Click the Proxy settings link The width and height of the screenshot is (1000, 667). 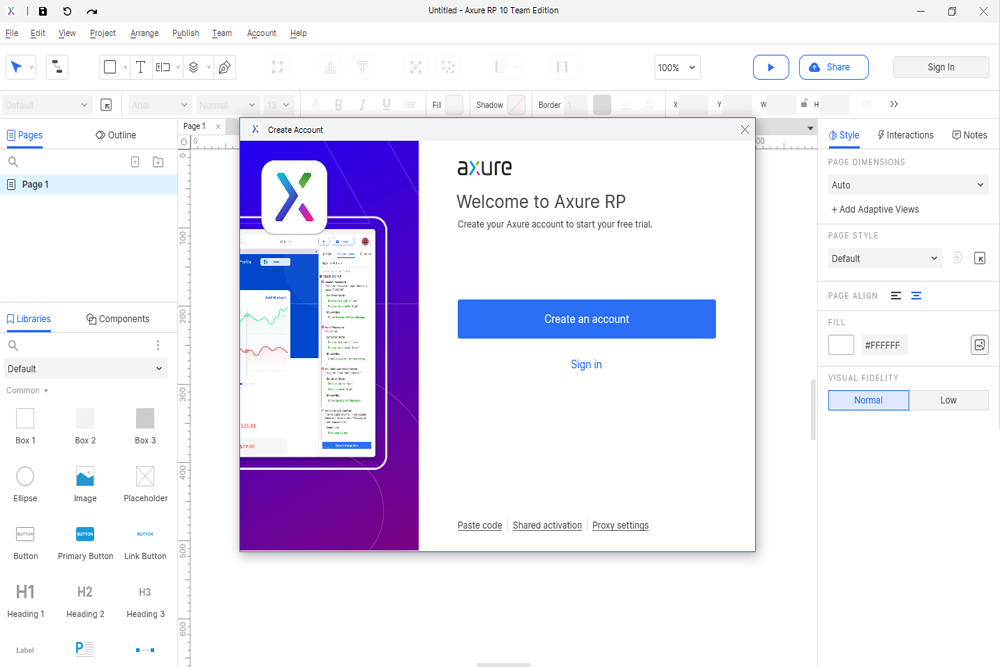tap(620, 525)
